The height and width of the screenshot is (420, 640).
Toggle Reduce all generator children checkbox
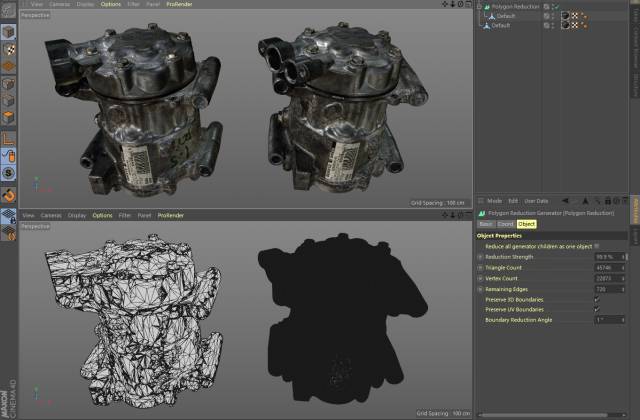(x=597, y=245)
